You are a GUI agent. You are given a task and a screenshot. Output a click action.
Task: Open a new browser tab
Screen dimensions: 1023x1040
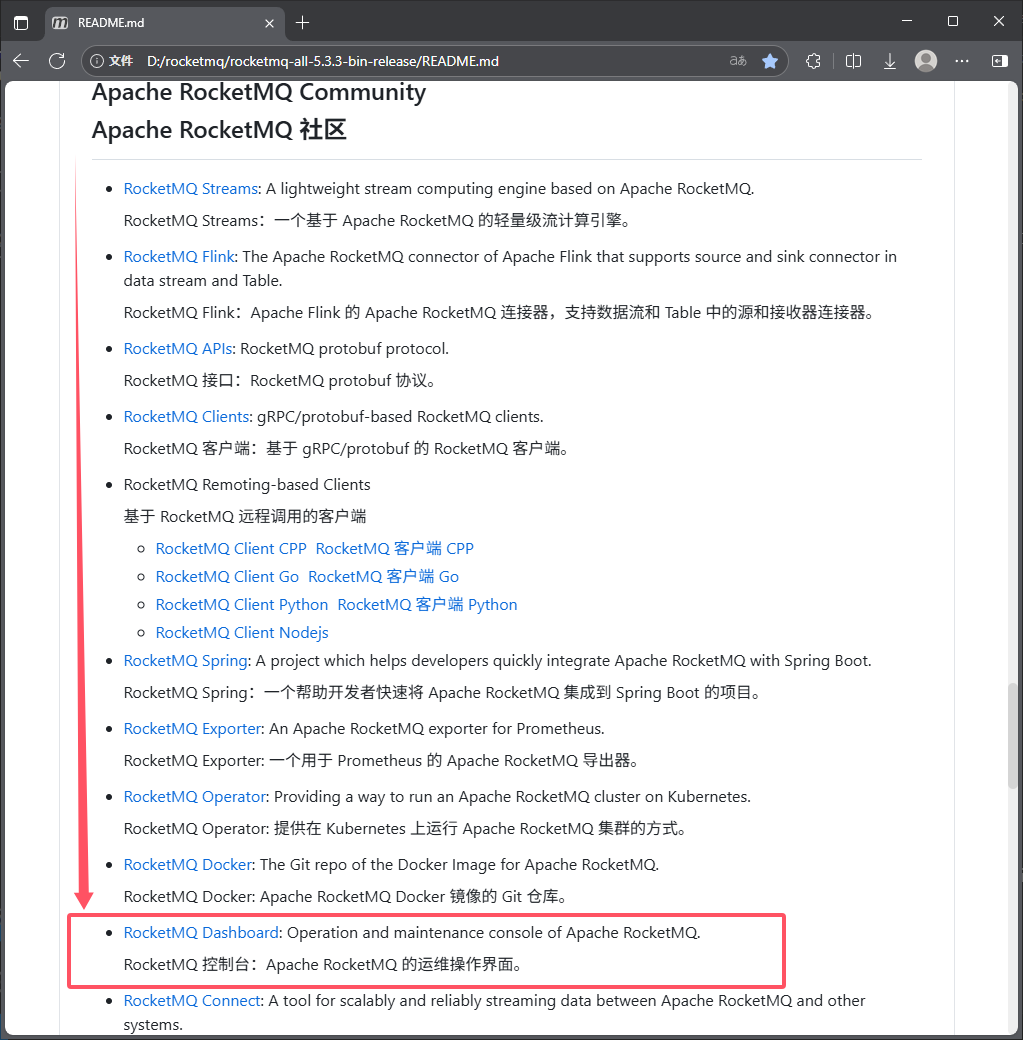click(x=302, y=22)
